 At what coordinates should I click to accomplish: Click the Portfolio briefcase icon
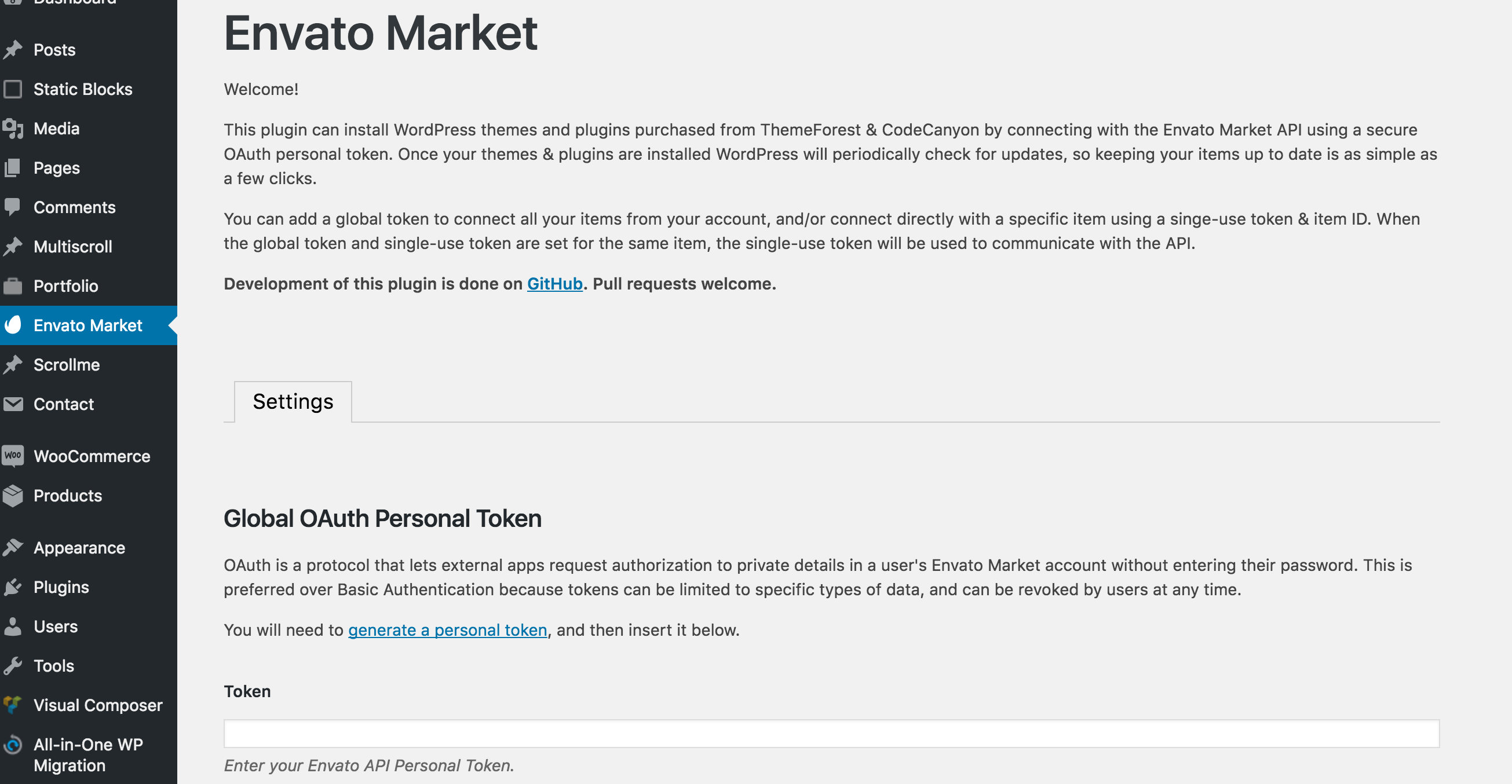[x=12, y=286]
